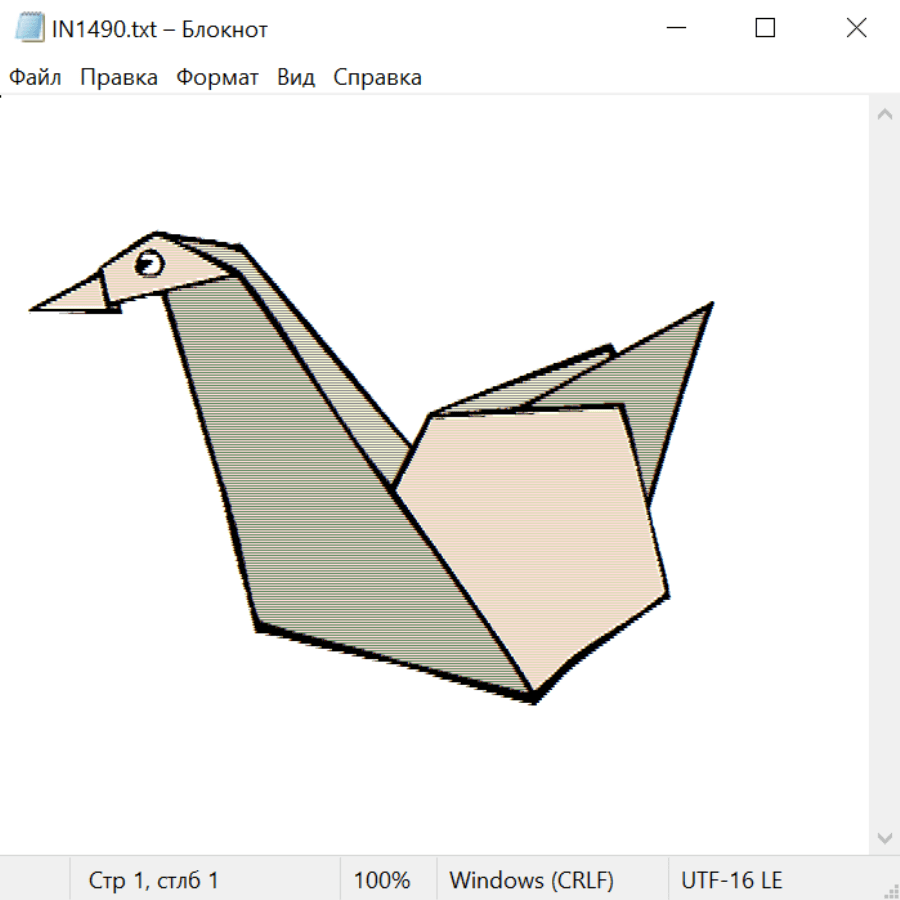Viewport: 900px width, 900px height.
Task: Maximize the IN1490.txt window
Action: coord(765,29)
